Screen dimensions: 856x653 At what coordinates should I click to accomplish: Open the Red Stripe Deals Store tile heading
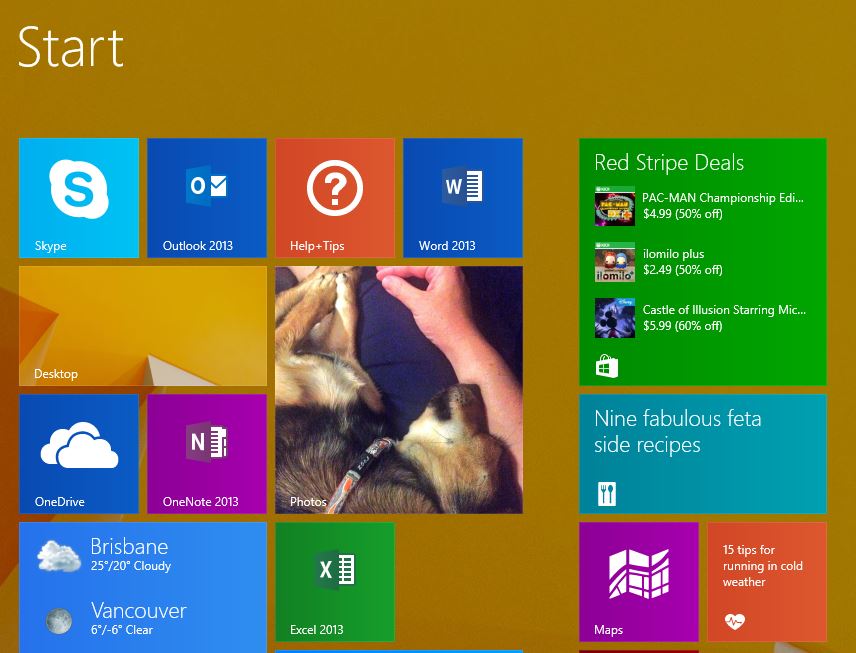(x=669, y=163)
